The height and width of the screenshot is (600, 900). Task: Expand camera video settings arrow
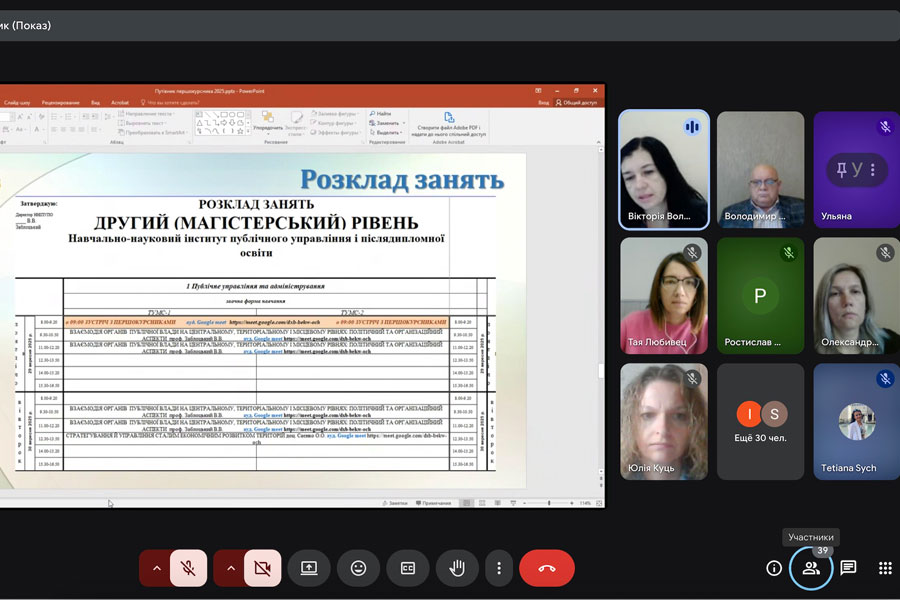[230, 568]
